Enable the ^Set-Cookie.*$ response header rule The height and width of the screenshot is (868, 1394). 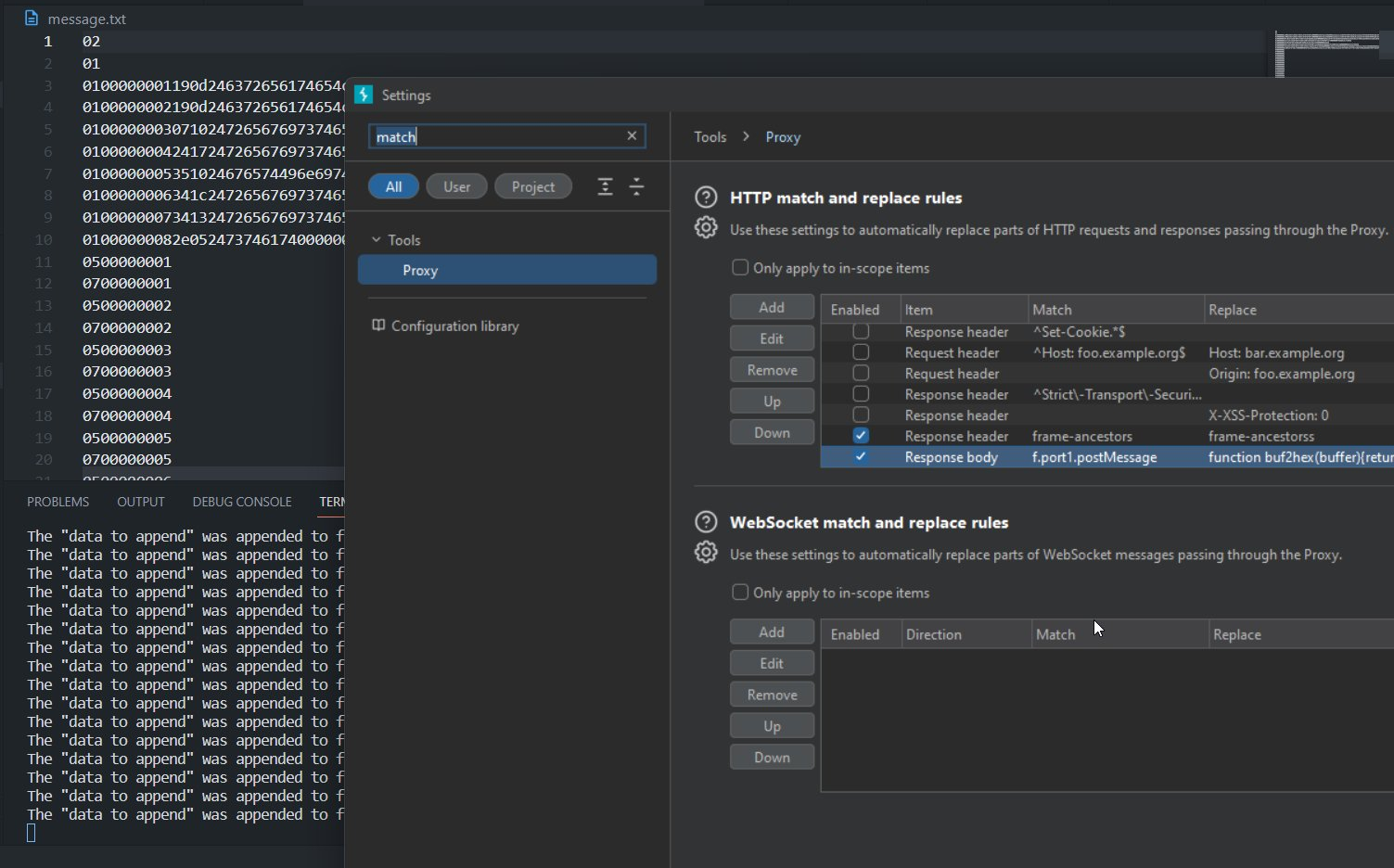[861, 331]
